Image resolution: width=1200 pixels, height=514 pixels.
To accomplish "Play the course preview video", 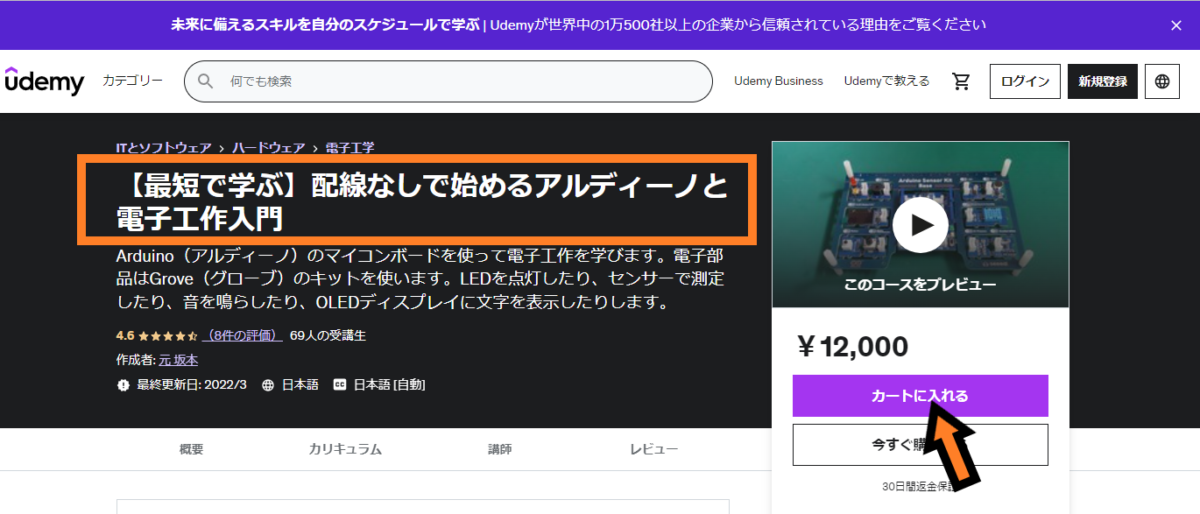I will (920, 224).
